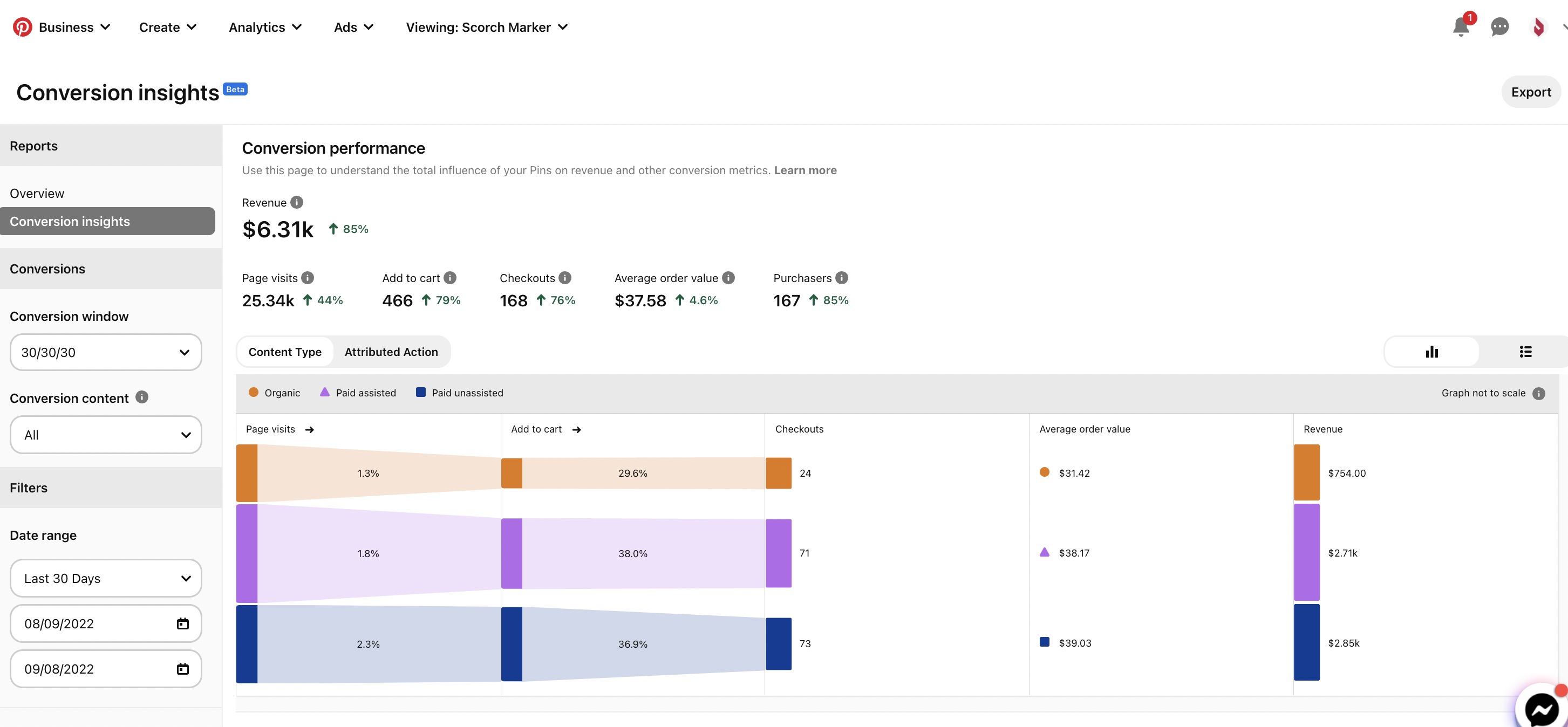Open the Last 30 Days dropdown
The image size is (1568, 727).
point(106,578)
